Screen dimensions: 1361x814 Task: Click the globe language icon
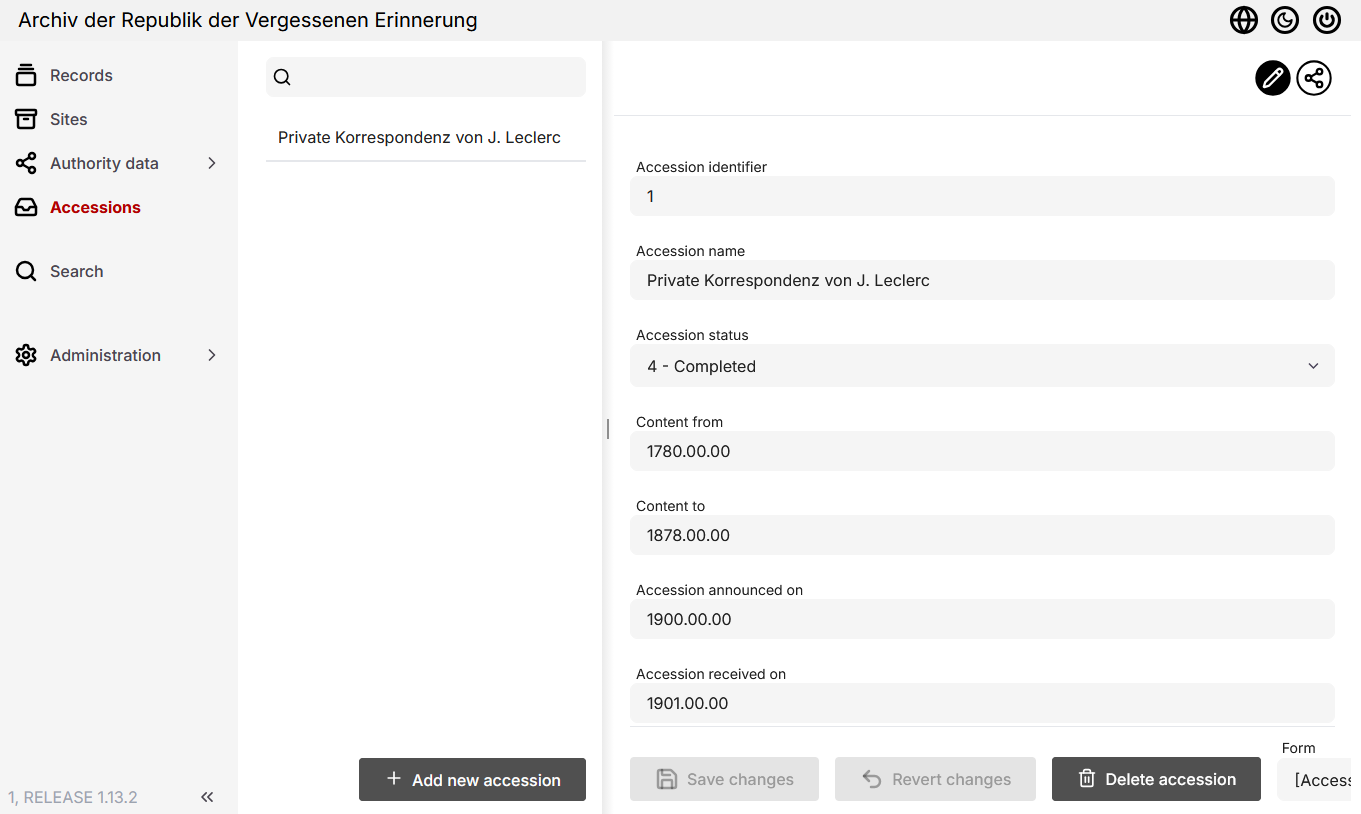click(x=1243, y=20)
